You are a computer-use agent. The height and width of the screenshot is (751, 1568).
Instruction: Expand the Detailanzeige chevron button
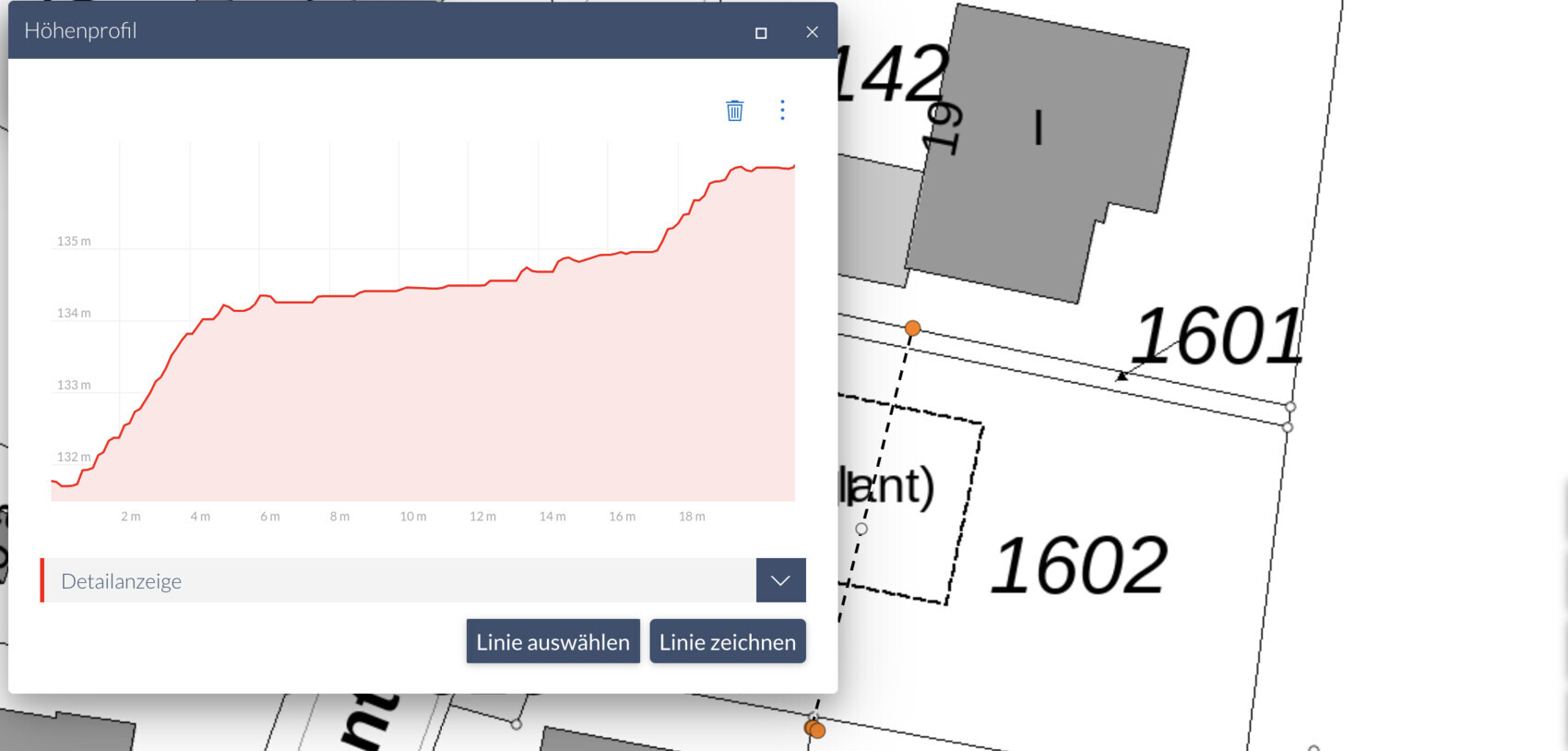pos(780,580)
